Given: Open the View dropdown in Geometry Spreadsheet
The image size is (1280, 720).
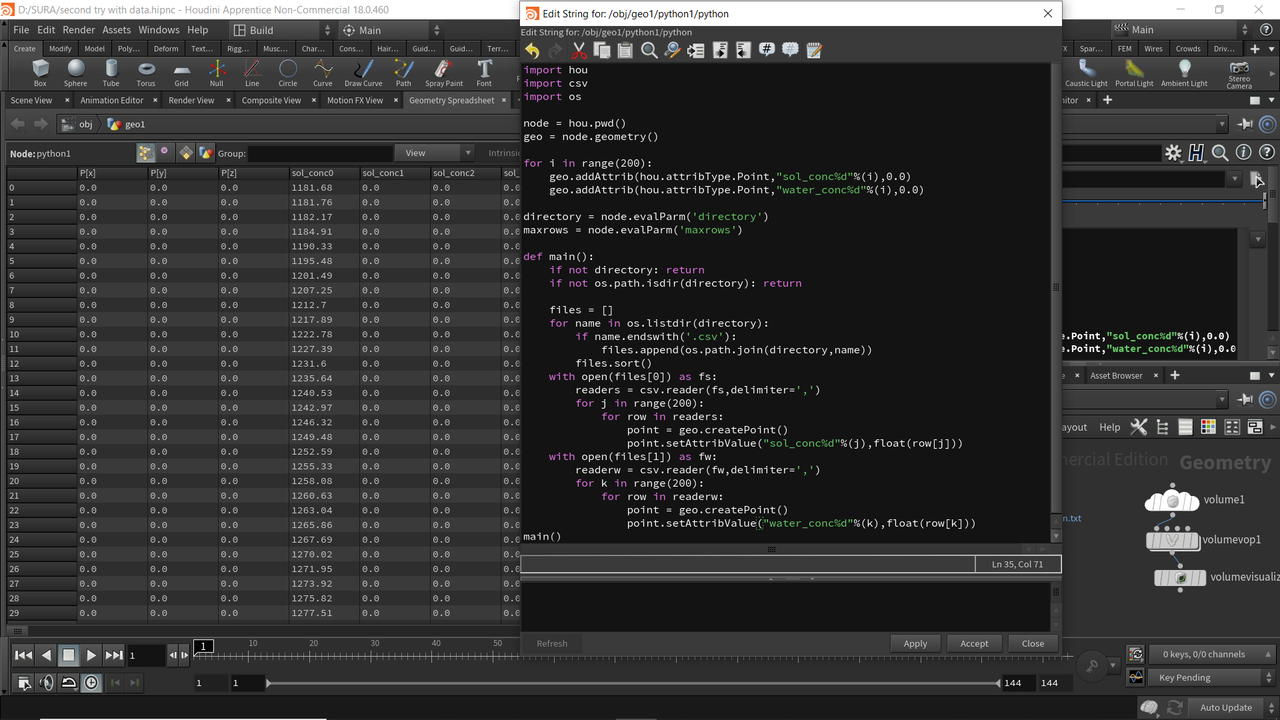Looking at the screenshot, I should tap(434, 153).
